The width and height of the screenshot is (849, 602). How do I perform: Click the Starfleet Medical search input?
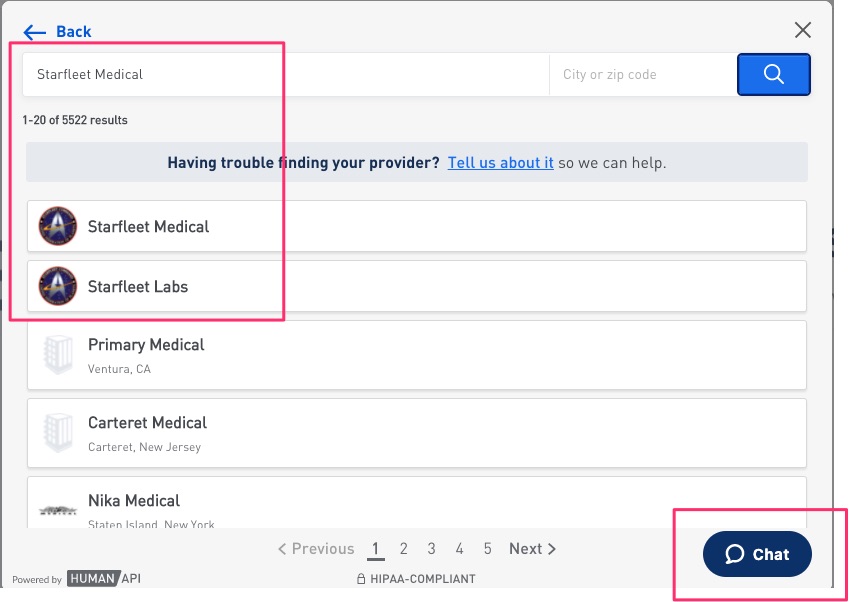pyautogui.click(x=286, y=74)
